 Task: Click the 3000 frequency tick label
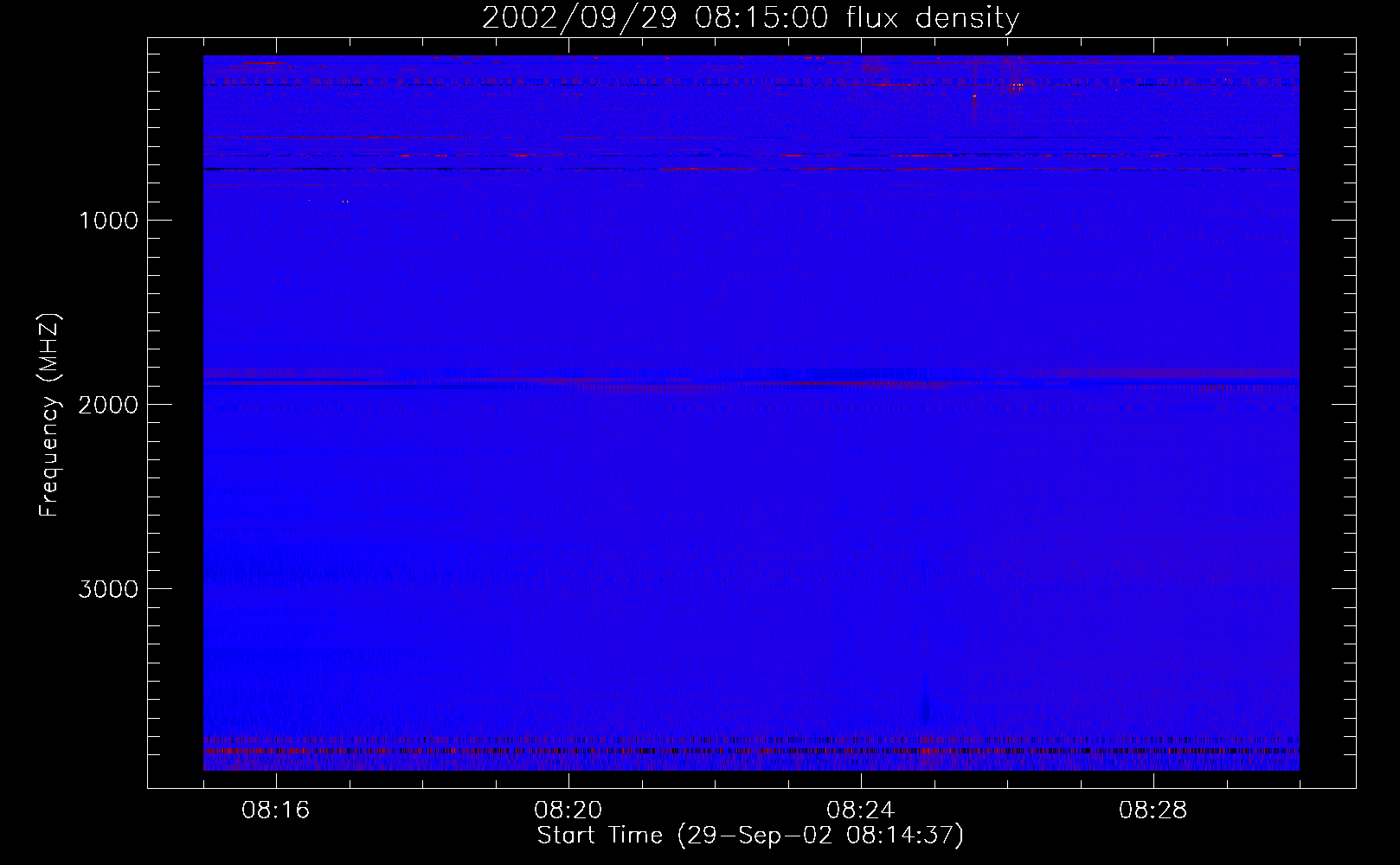coord(109,589)
